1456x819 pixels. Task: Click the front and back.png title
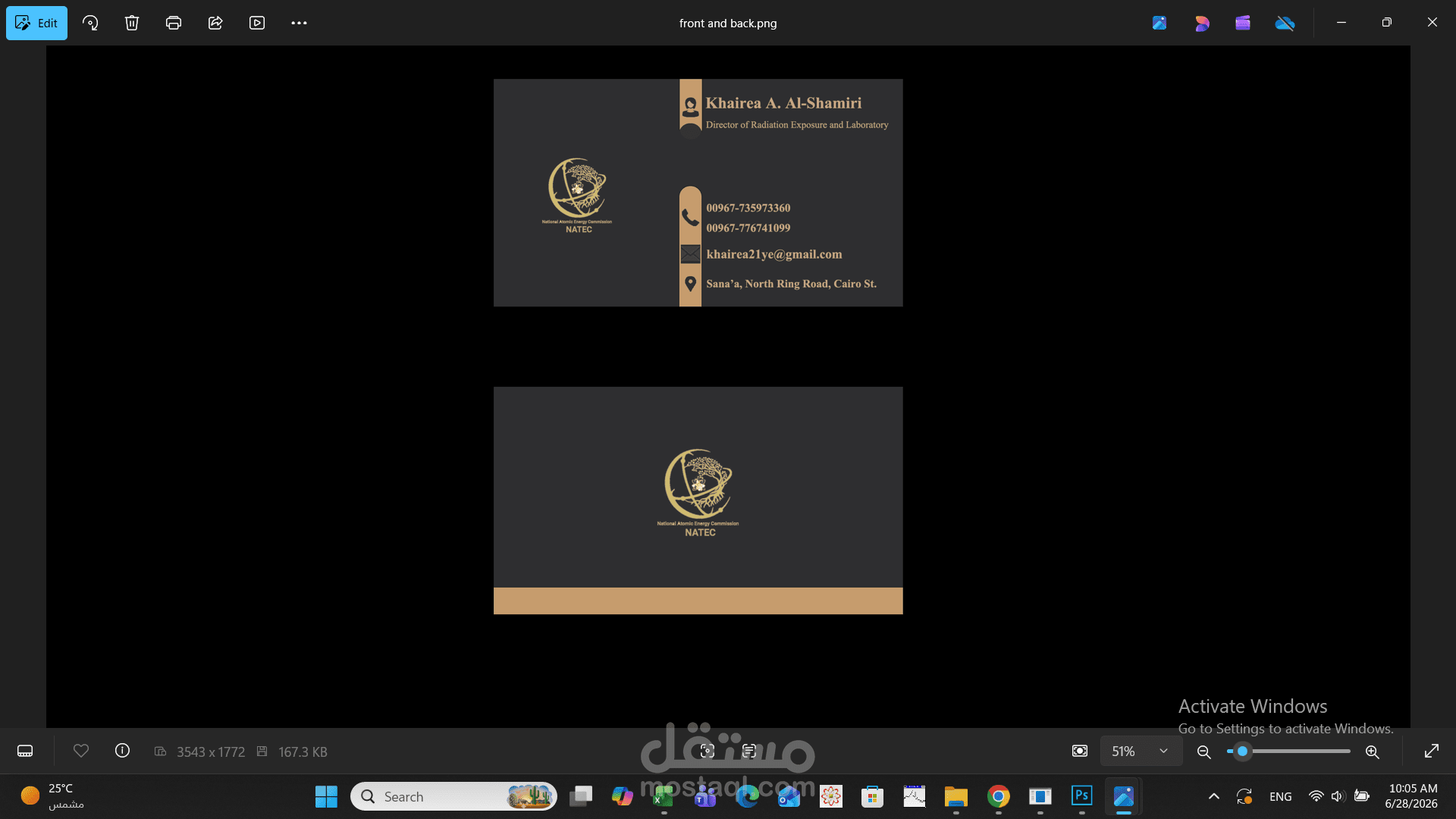(728, 23)
